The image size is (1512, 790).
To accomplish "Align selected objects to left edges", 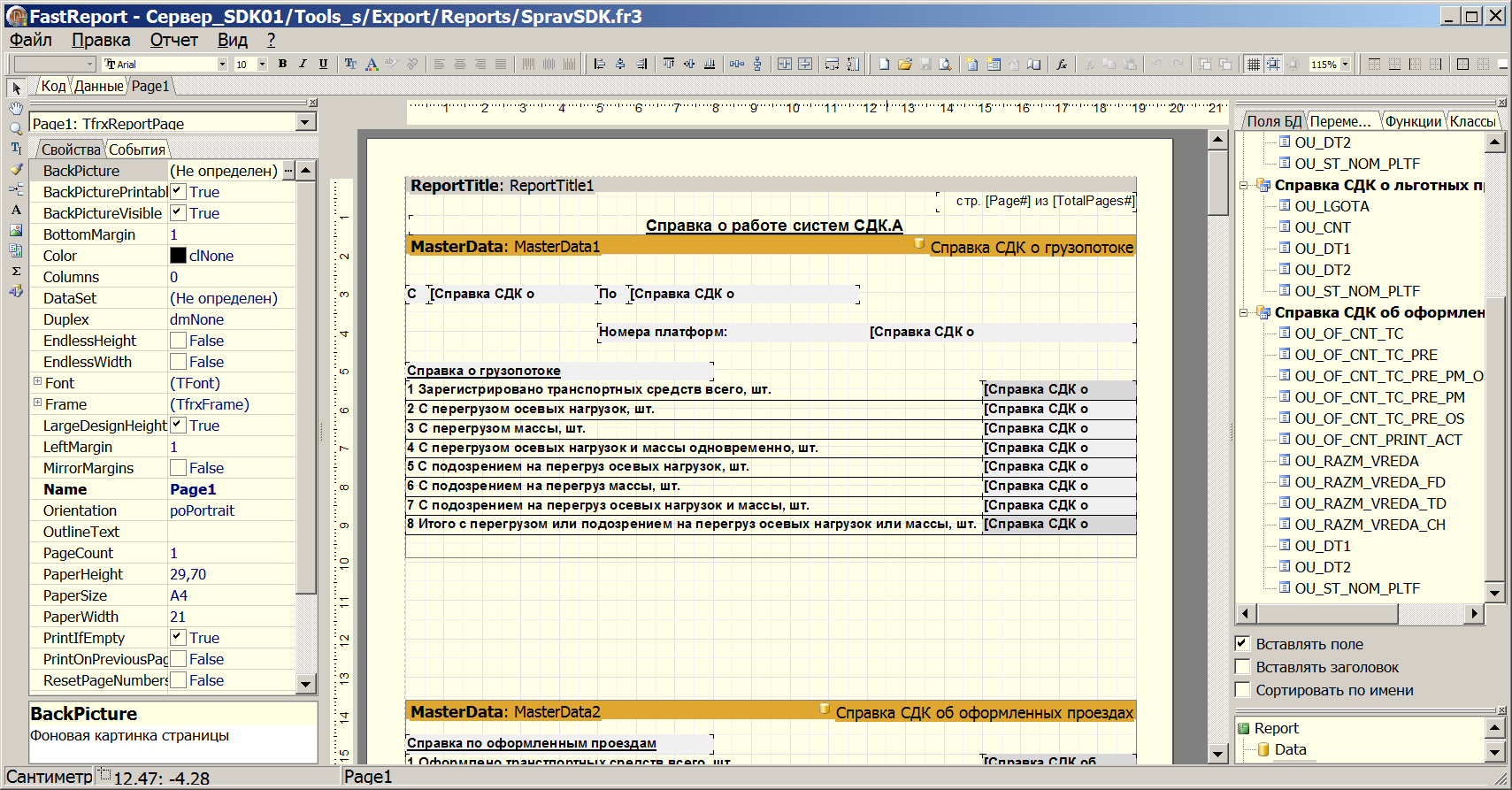I will click(x=600, y=64).
